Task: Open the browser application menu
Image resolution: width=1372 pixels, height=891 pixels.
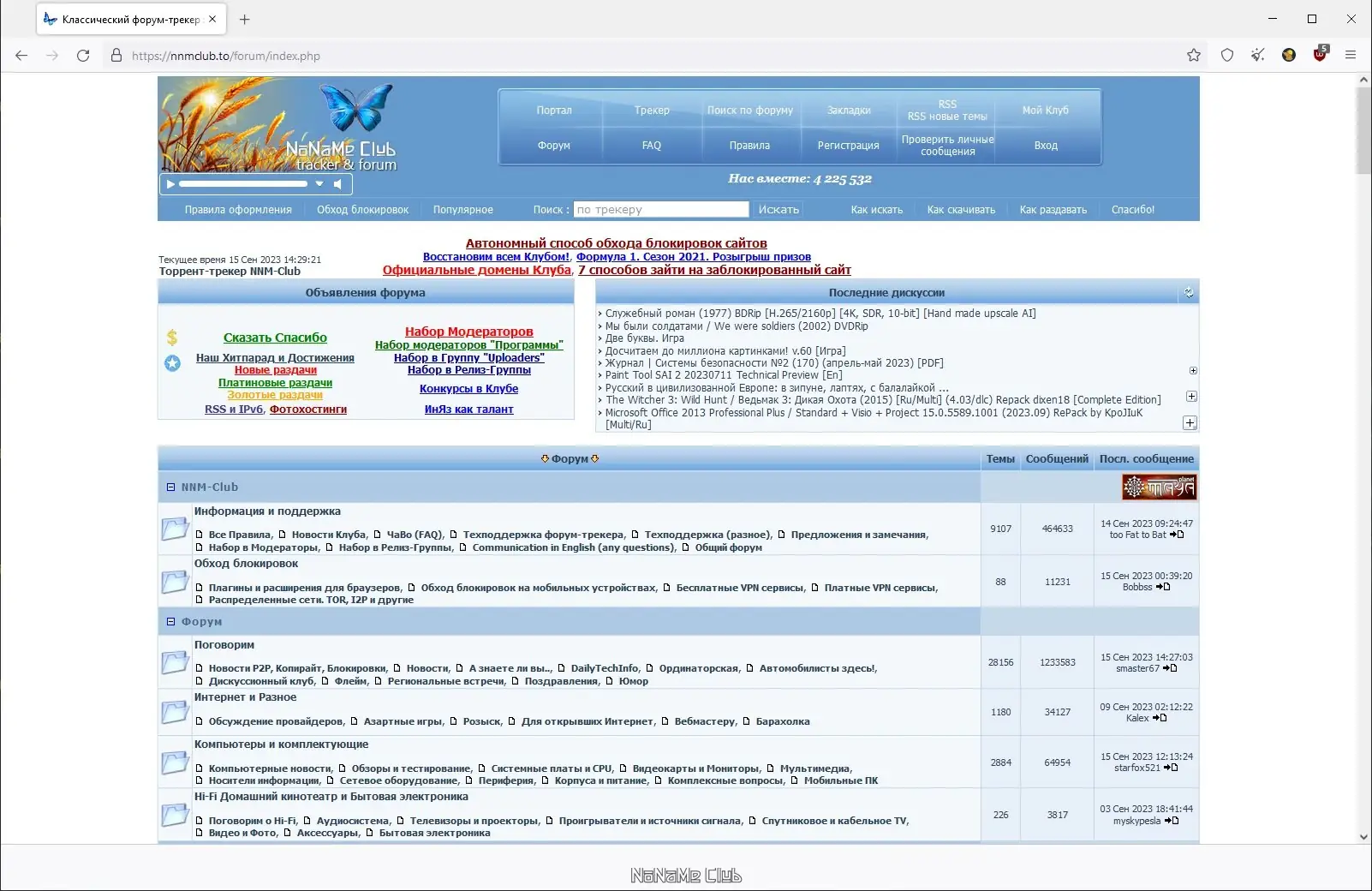Action: (1351, 56)
